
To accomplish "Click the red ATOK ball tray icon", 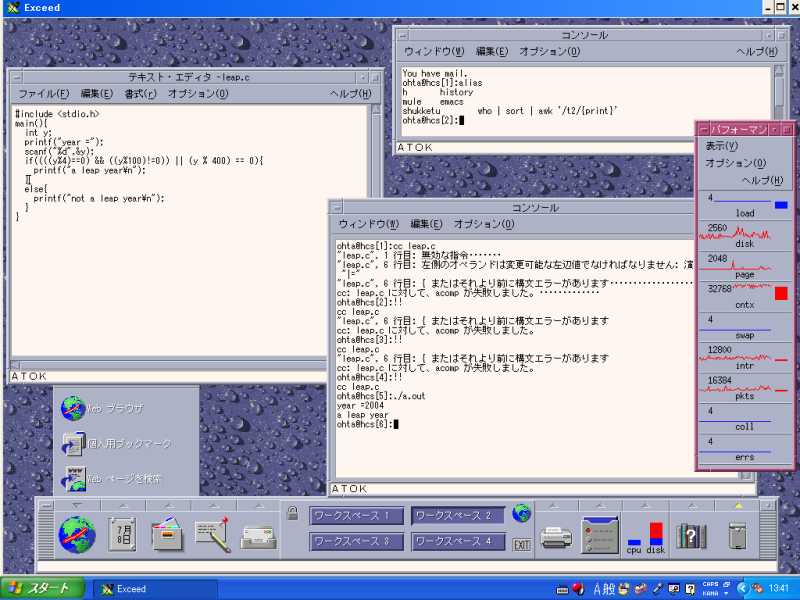I will click(x=578, y=589).
